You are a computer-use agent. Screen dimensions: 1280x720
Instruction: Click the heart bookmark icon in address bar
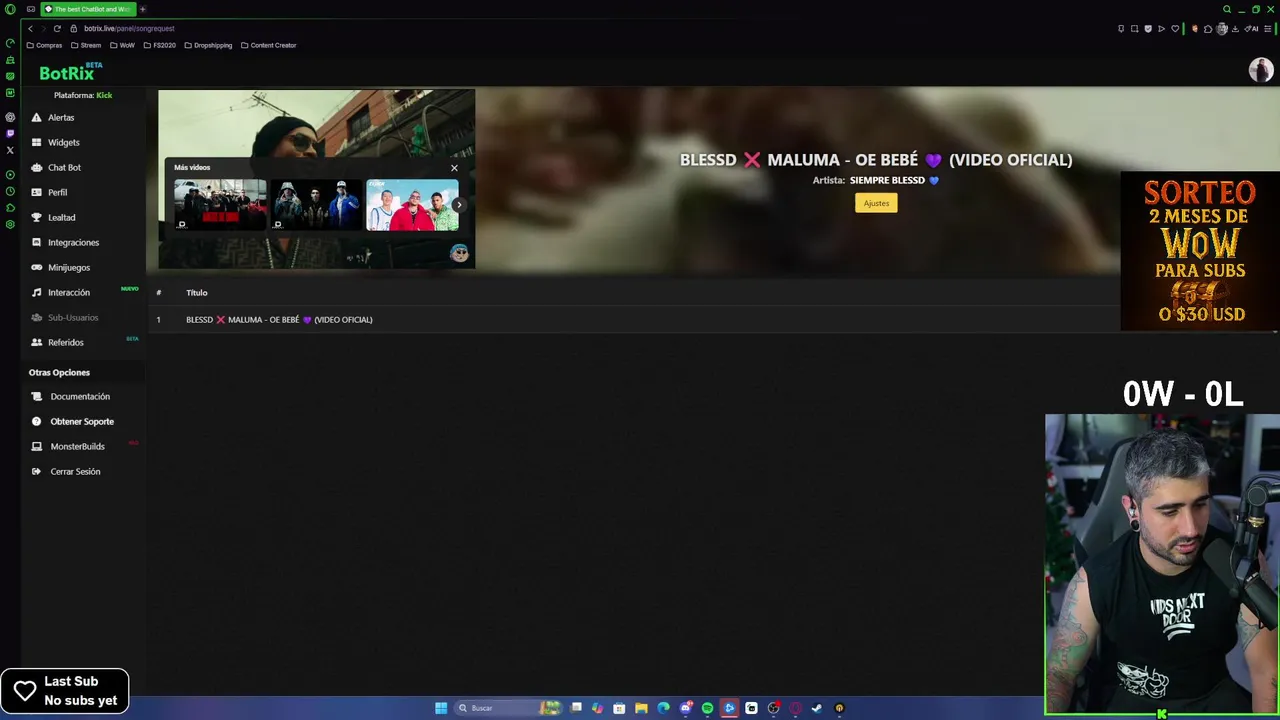coord(1175,28)
